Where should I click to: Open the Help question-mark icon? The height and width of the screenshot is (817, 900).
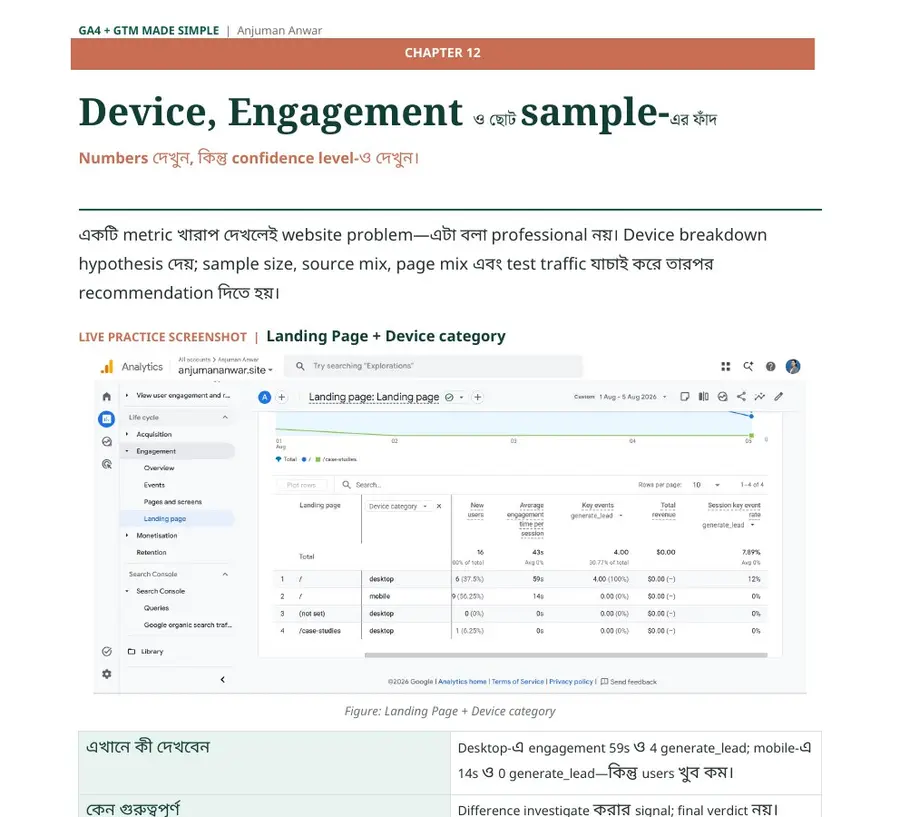click(770, 366)
